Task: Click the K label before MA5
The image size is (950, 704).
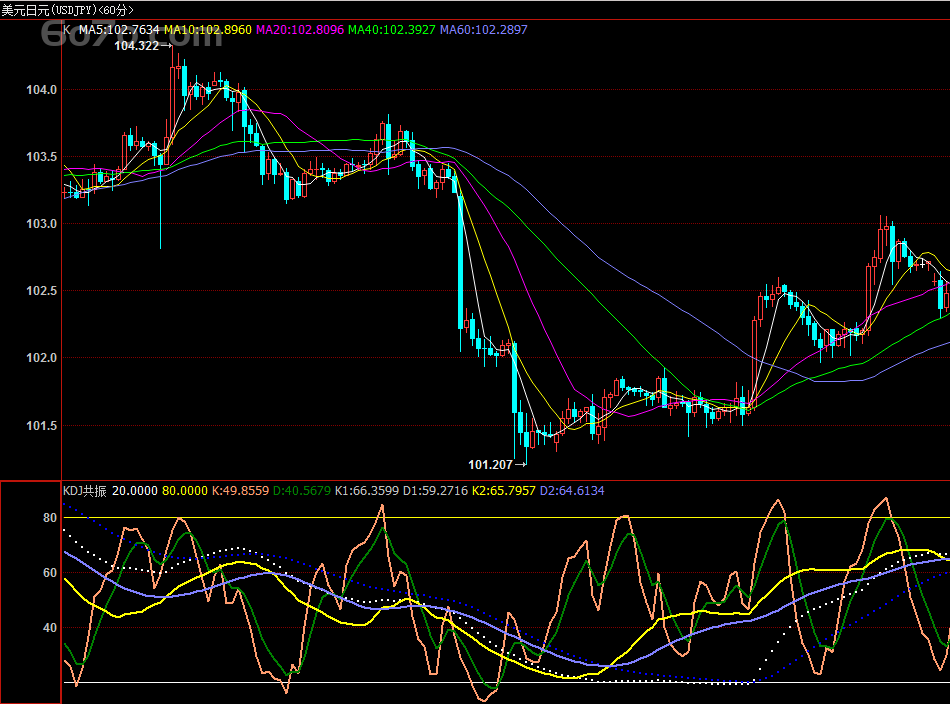Action: (67, 30)
